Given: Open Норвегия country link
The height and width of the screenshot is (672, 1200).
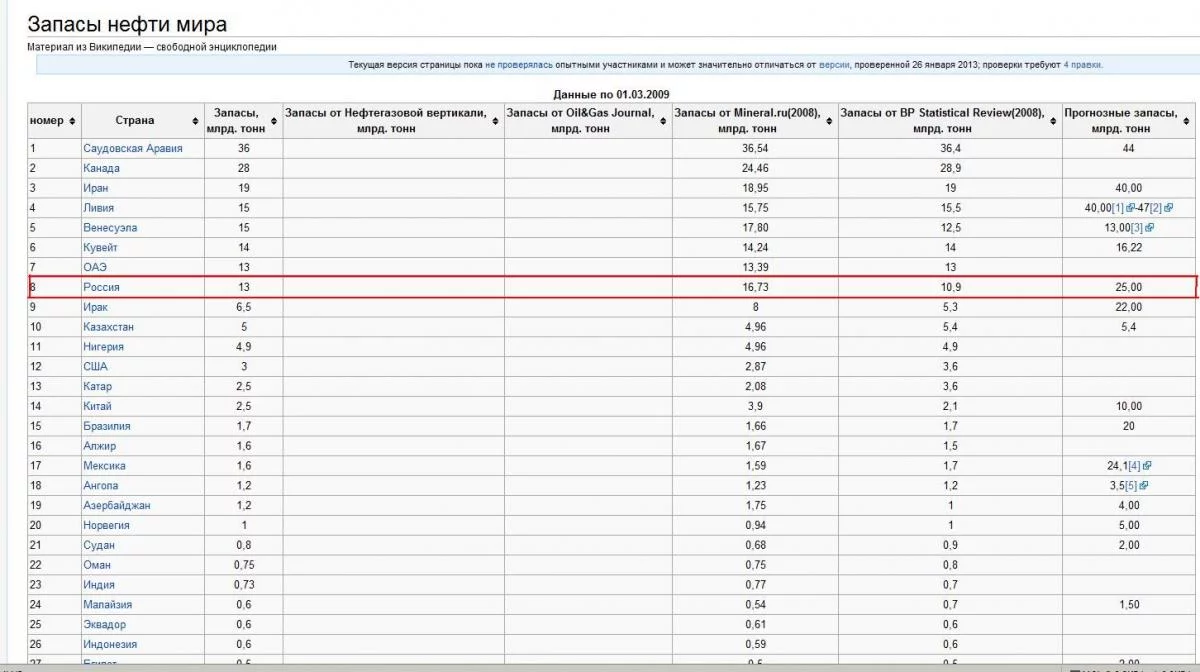Looking at the screenshot, I should click(106, 525).
